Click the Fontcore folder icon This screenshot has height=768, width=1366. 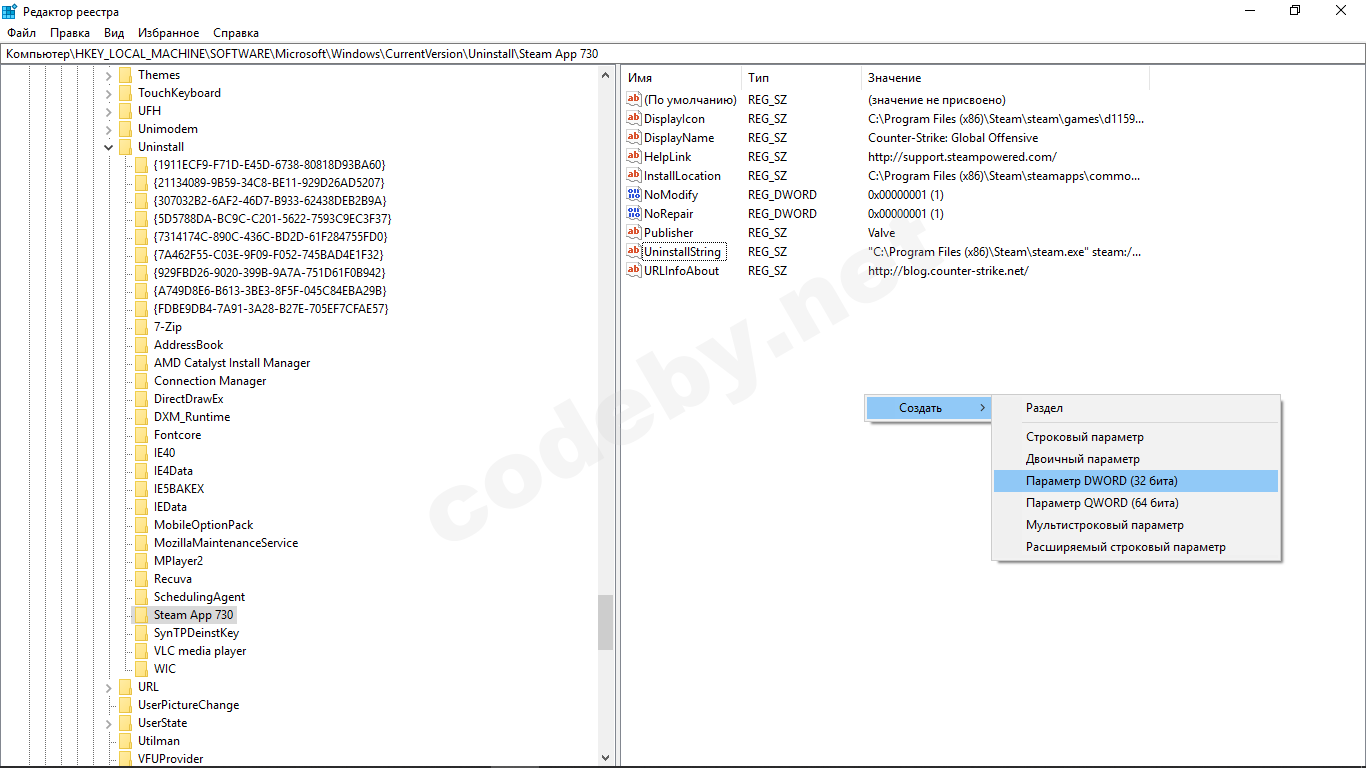pos(141,435)
